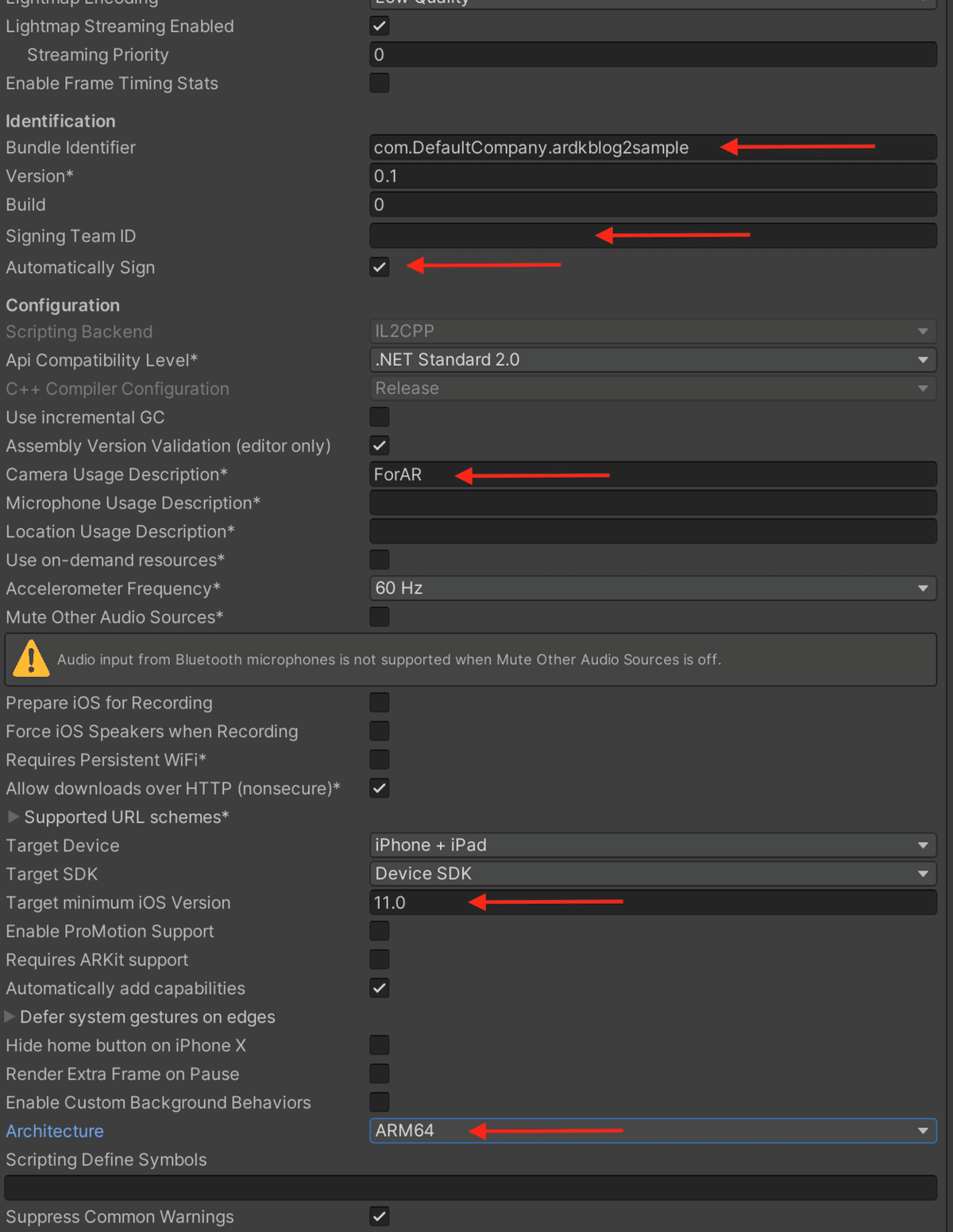
Task: Open the Architecture dropdown
Action: pyautogui.click(x=652, y=1130)
